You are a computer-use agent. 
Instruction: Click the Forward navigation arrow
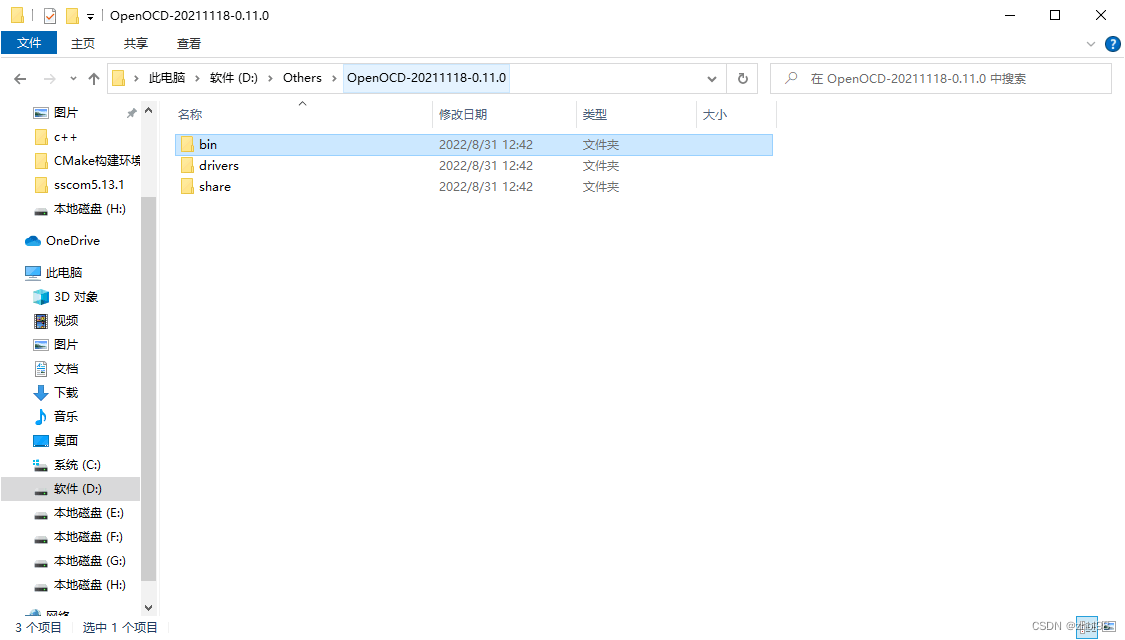tap(50, 78)
